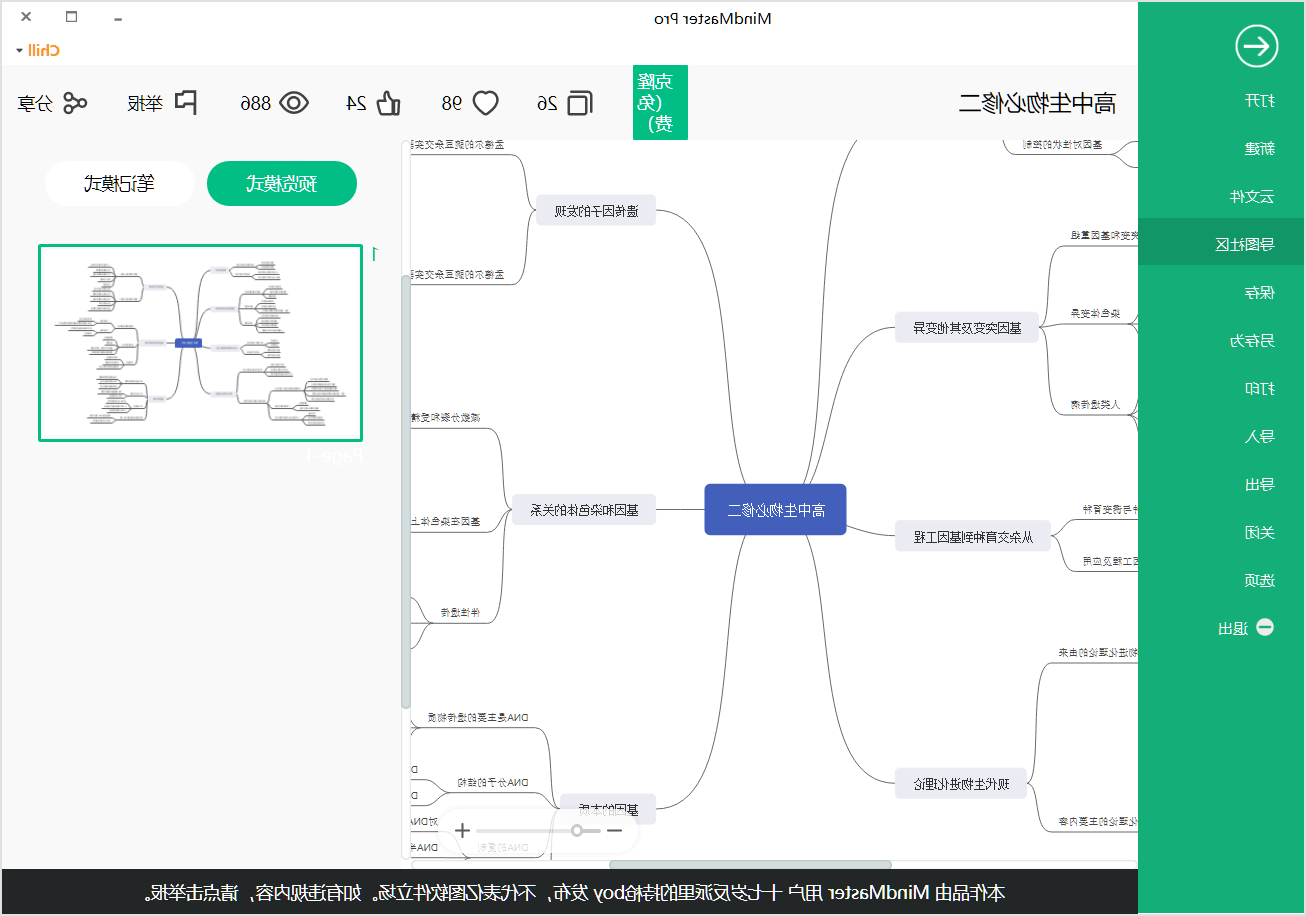Click the clone copy icon beside 26

(x=579, y=103)
